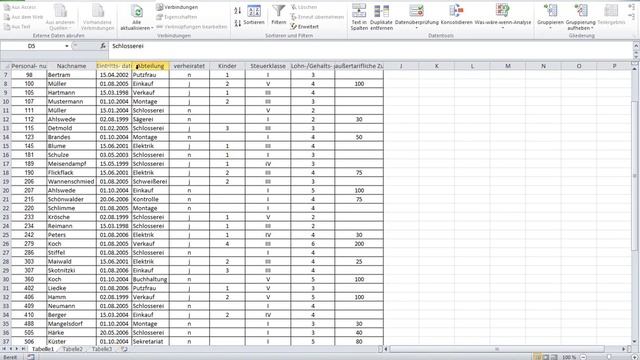The height and width of the screenshot is (360, 640).
Task: Click Duplikate entfernen
Action: [x=381, y=17]
